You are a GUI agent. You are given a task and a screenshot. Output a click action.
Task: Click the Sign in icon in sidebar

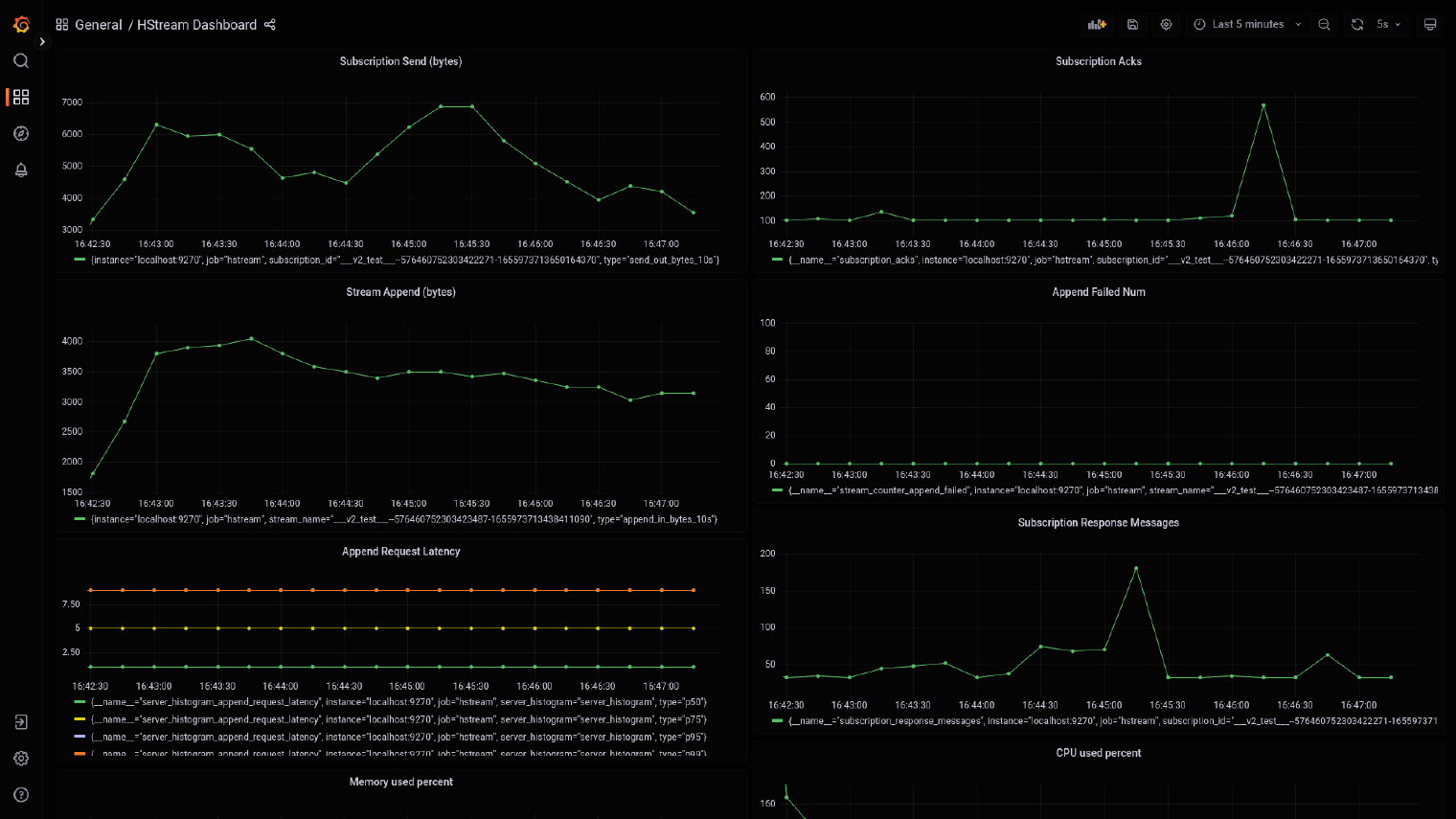tap(21, 722)
